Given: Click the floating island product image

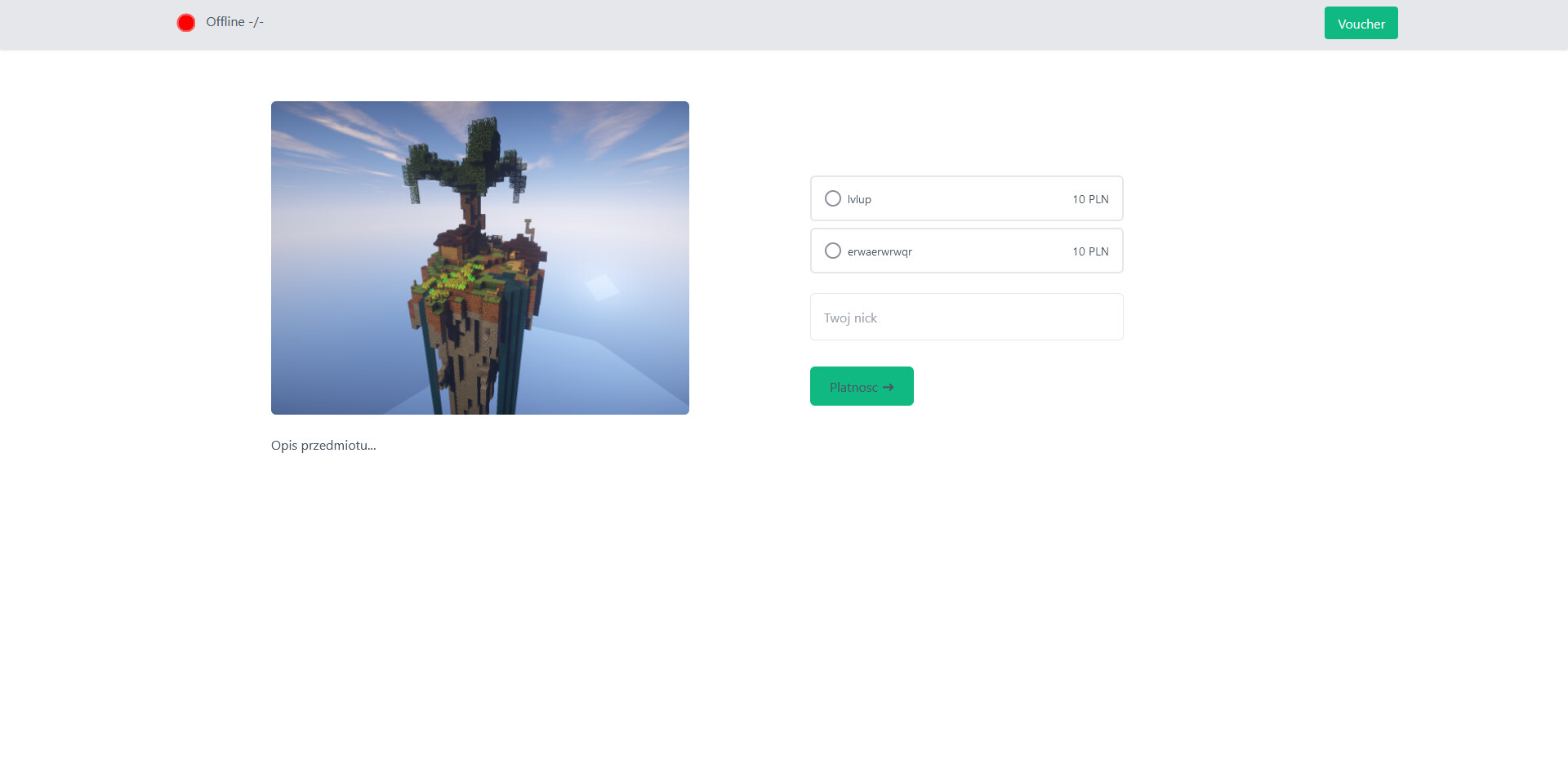Looking at the screenshot, I should pos(480,258).
